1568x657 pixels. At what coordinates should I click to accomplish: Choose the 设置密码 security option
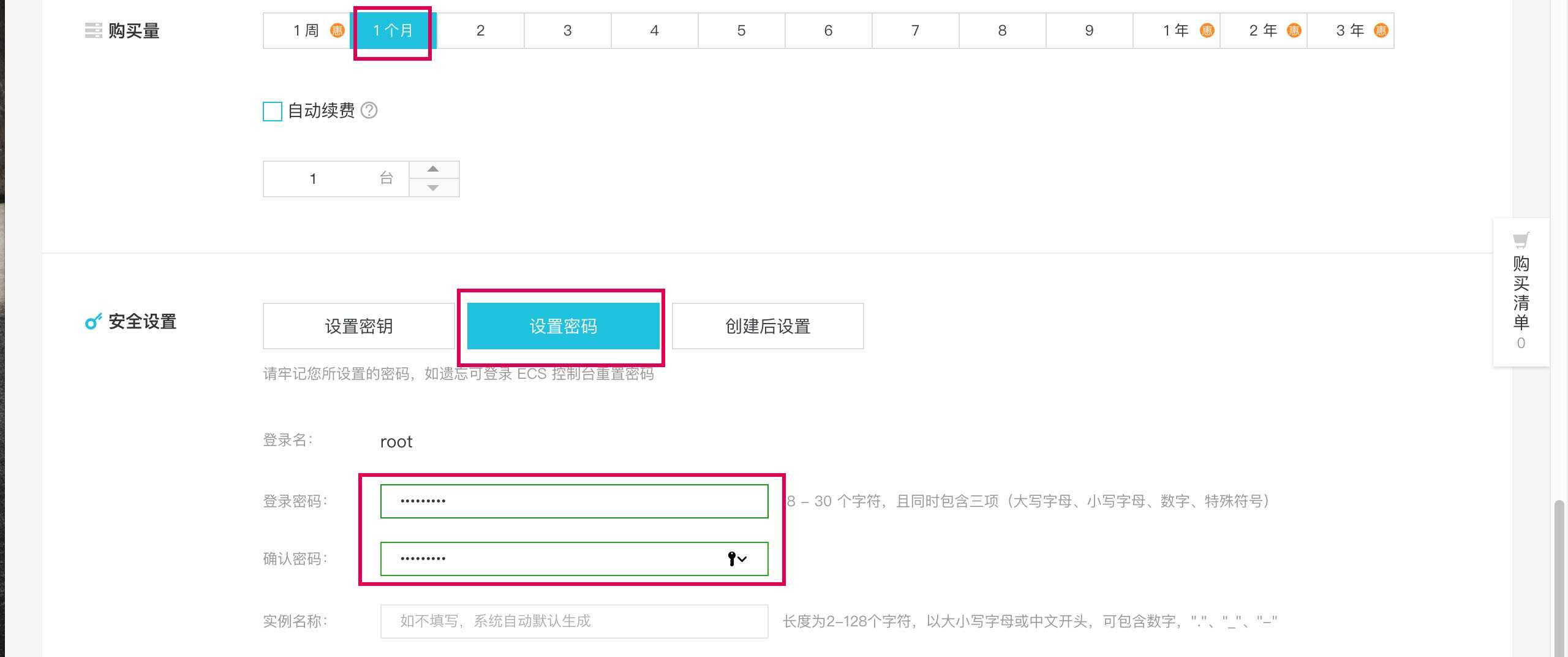pyautogui.click(x=563, y=326)
